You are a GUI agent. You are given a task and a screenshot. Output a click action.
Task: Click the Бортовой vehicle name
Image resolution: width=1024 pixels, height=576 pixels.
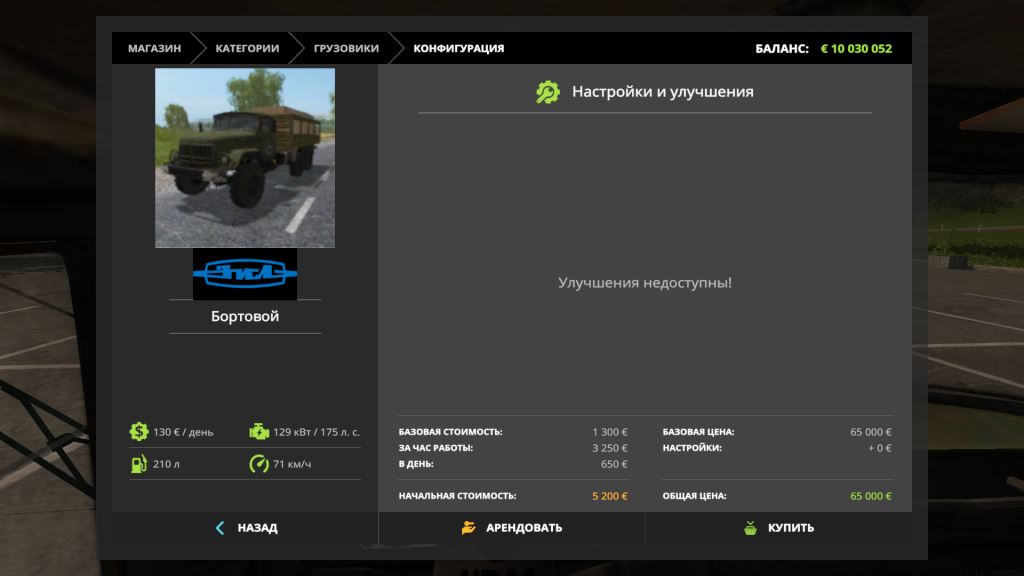click(x=245, y=316)
